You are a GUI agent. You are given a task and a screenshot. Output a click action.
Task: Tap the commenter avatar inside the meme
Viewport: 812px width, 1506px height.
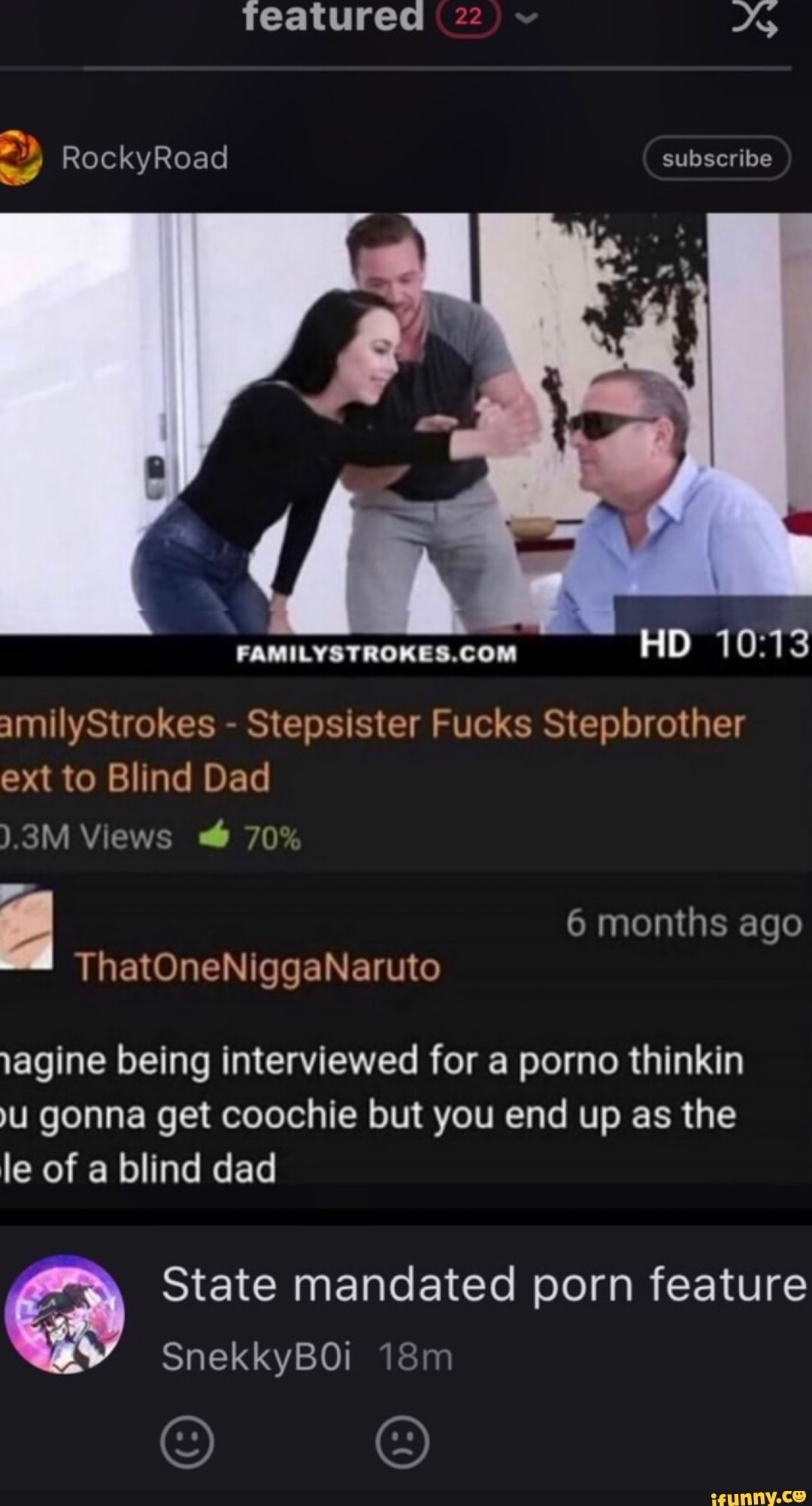pyautogui.click(x=25, y=927)
